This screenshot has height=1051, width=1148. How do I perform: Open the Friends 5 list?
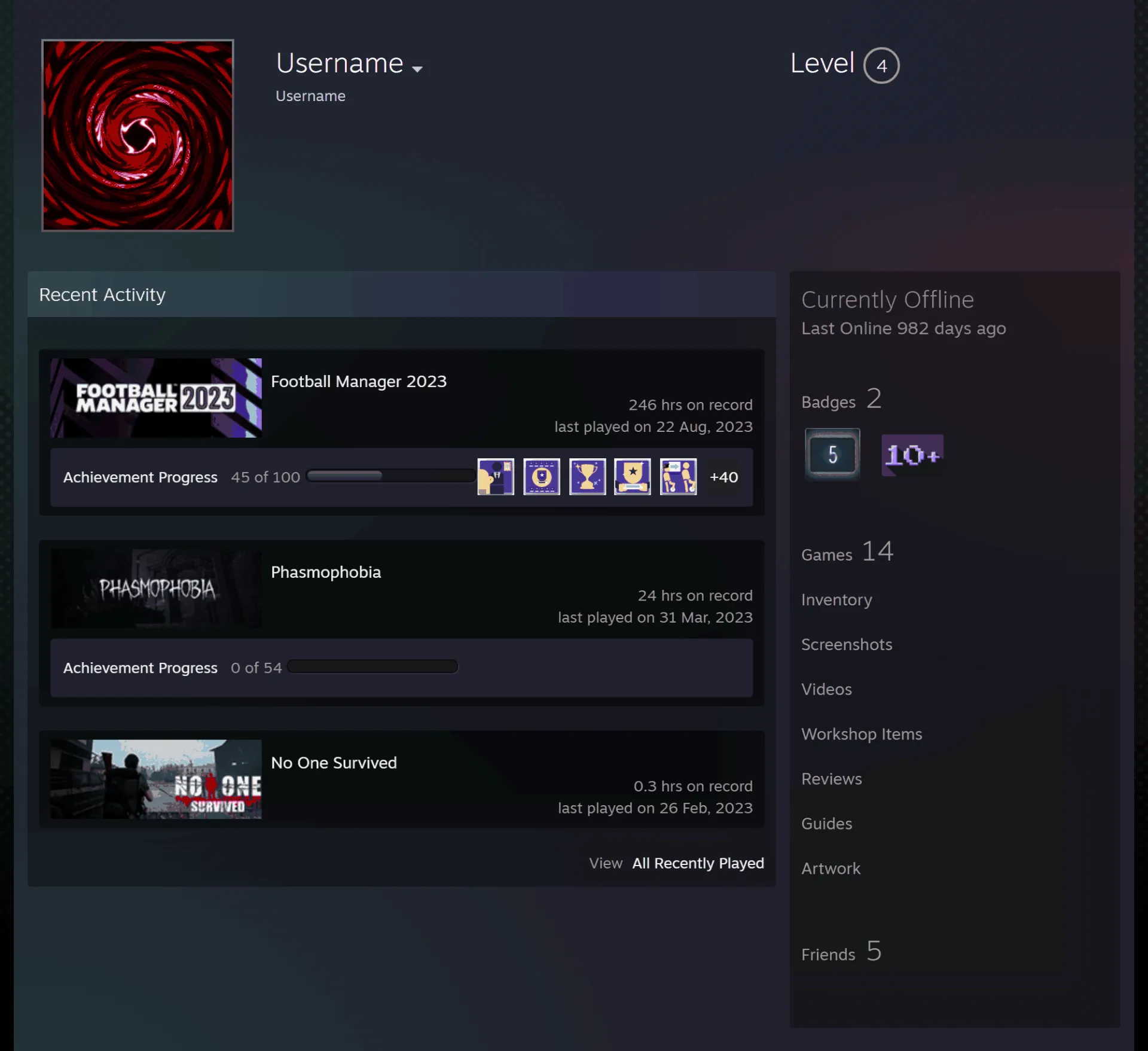click(841, 952)
